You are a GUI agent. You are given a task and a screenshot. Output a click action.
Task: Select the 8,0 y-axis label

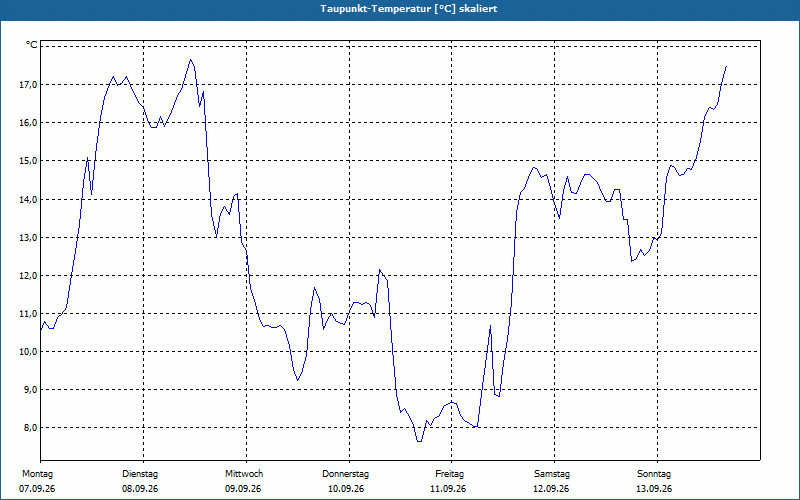pyautogui.click(x=29, y=428)
